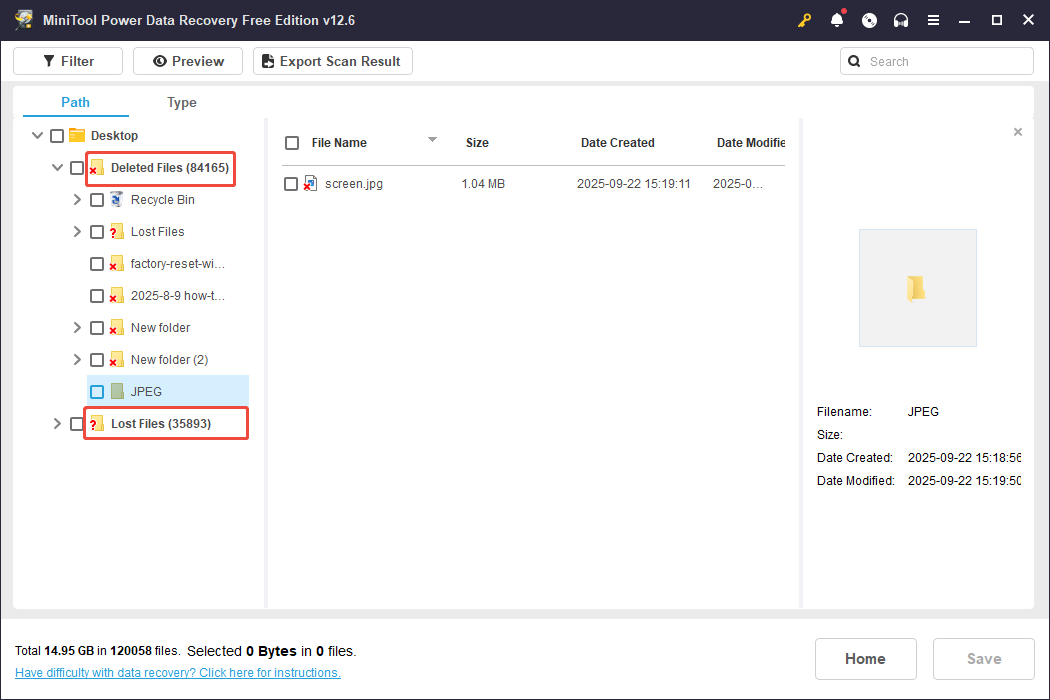Screen dimensions: 1050x700
Task: Check the Deleted Files folder checkbox
Action: point(77,167)
